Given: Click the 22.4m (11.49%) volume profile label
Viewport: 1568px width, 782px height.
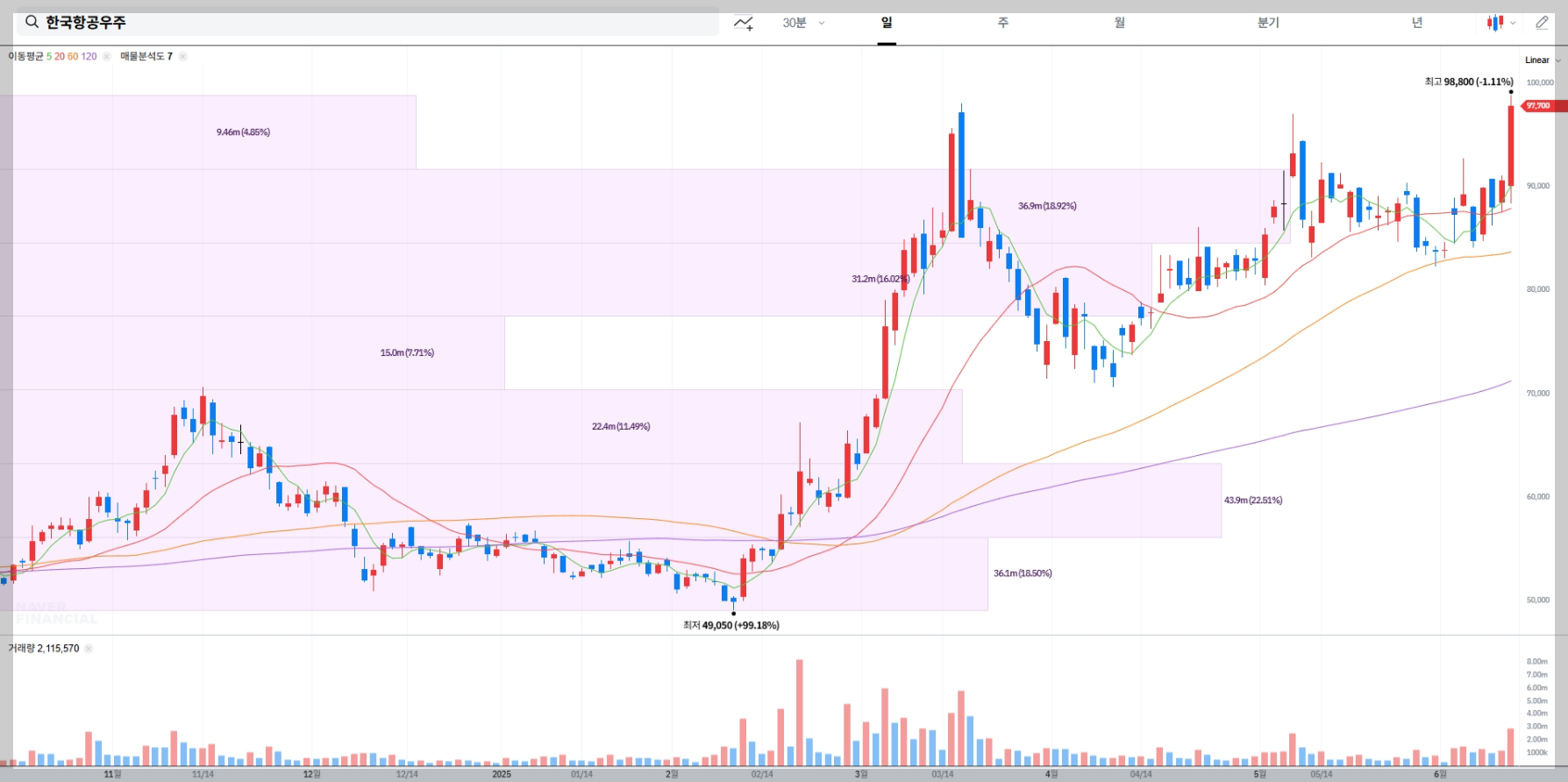Looking at the screenshot, I should click(621, 427).
